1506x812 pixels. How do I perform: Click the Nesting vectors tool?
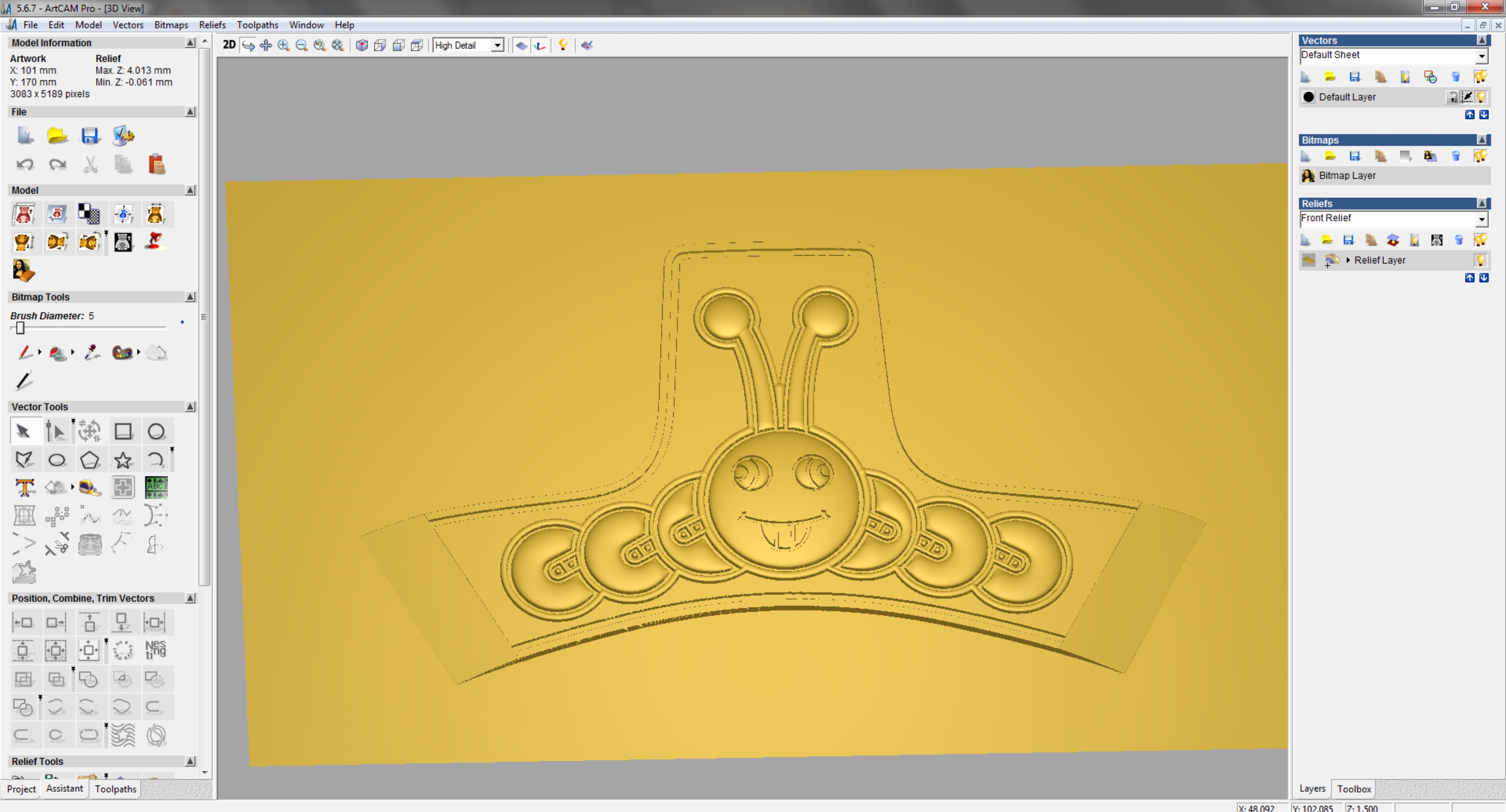tap(155, 649)
